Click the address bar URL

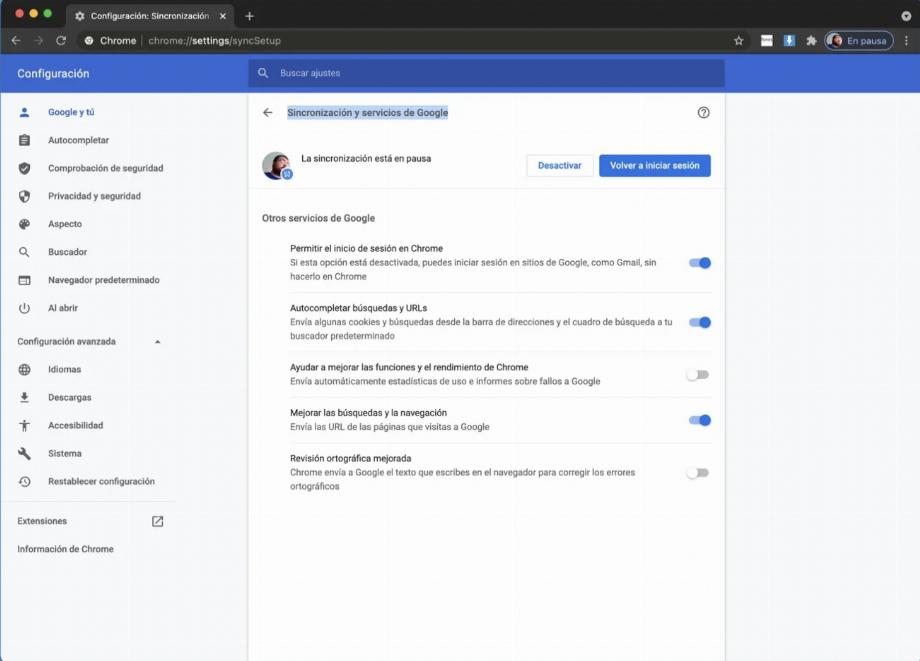(214, 40)
